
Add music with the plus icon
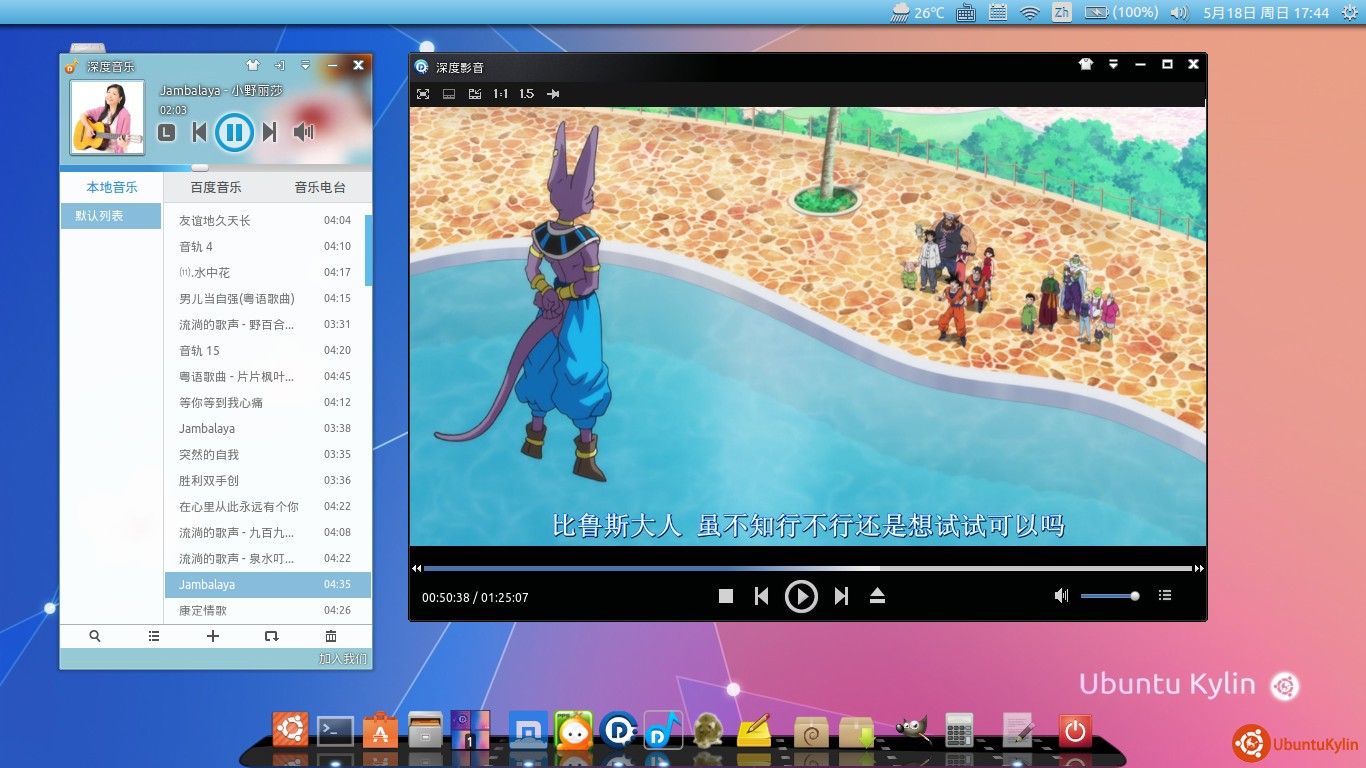212,636
